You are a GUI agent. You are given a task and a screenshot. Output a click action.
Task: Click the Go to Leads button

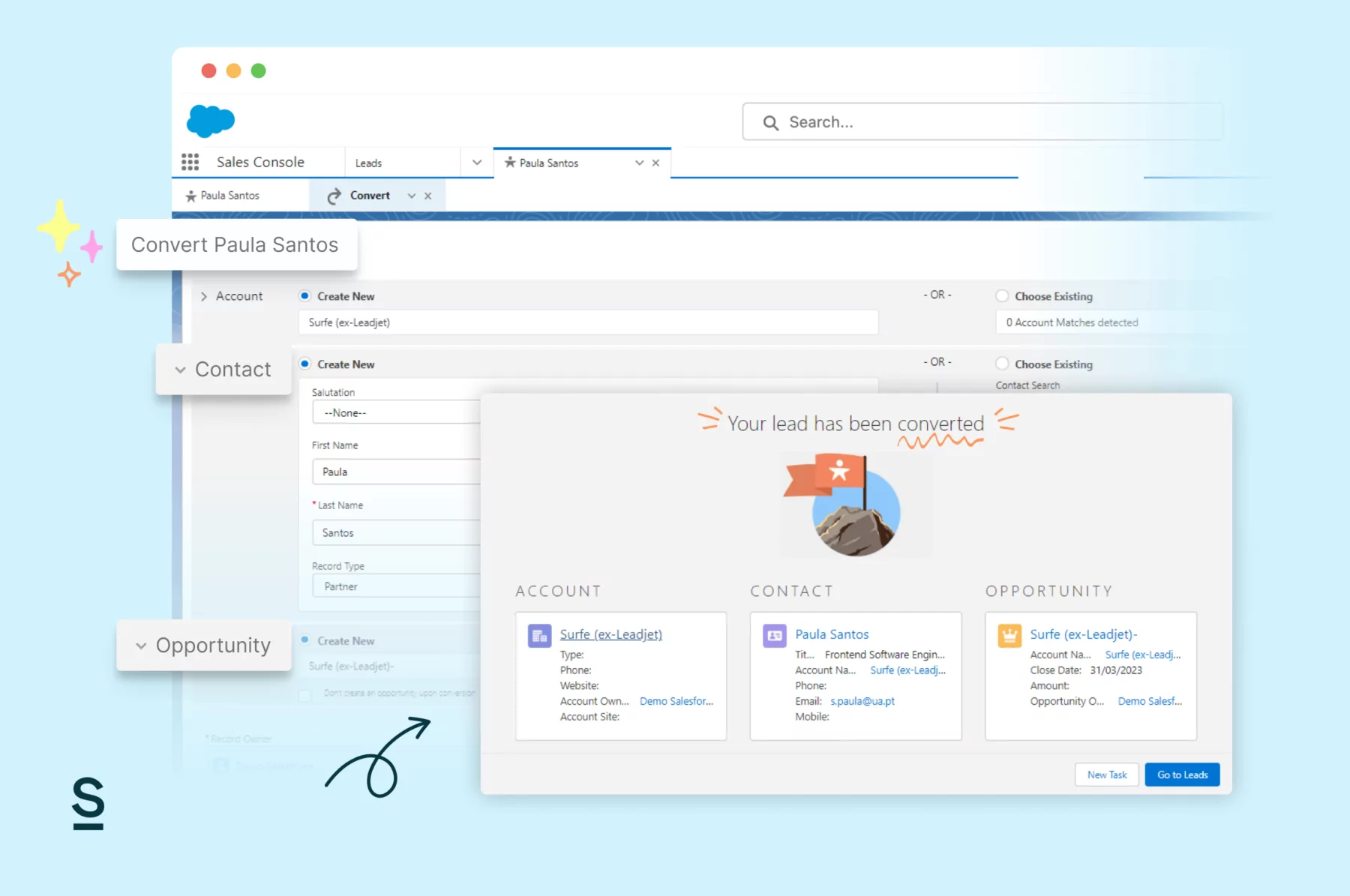pyautogui.click(x=1182, y=775)
